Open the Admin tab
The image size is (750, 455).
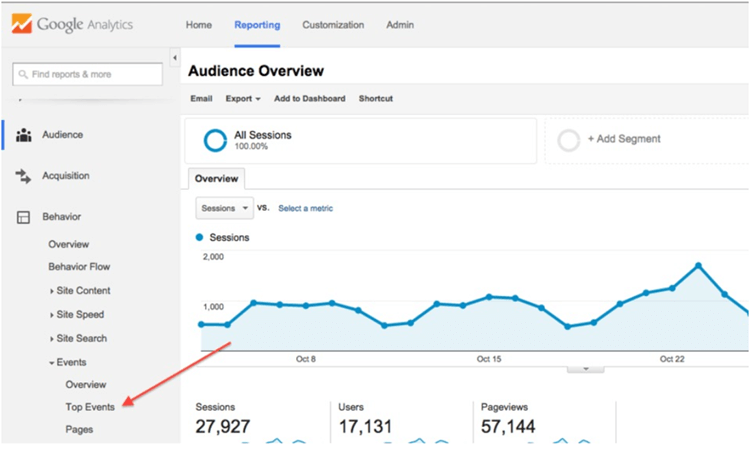(400, 25)
